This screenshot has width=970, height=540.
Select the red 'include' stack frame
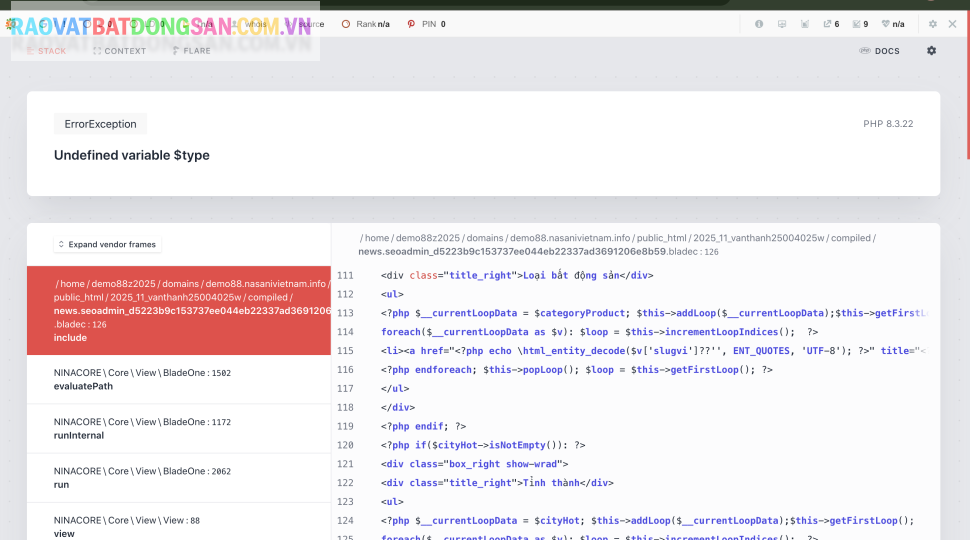(178, 310)
